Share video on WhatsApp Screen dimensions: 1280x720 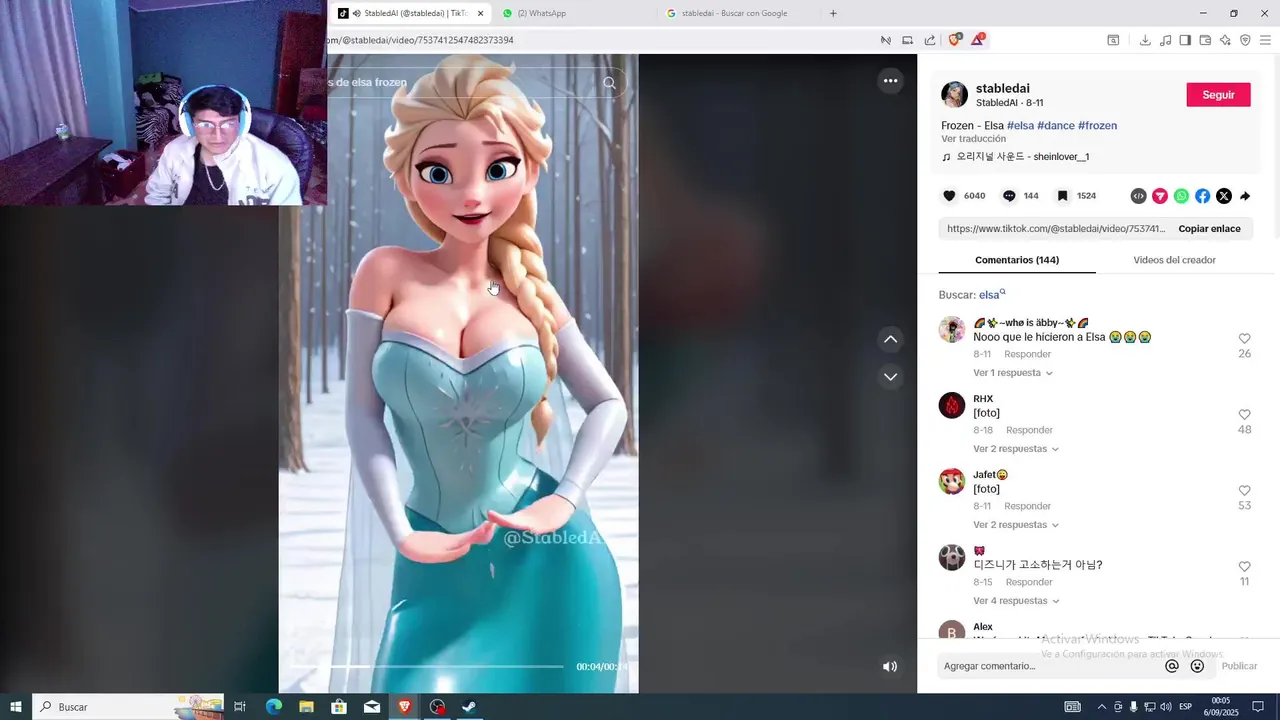point(1181,196)
